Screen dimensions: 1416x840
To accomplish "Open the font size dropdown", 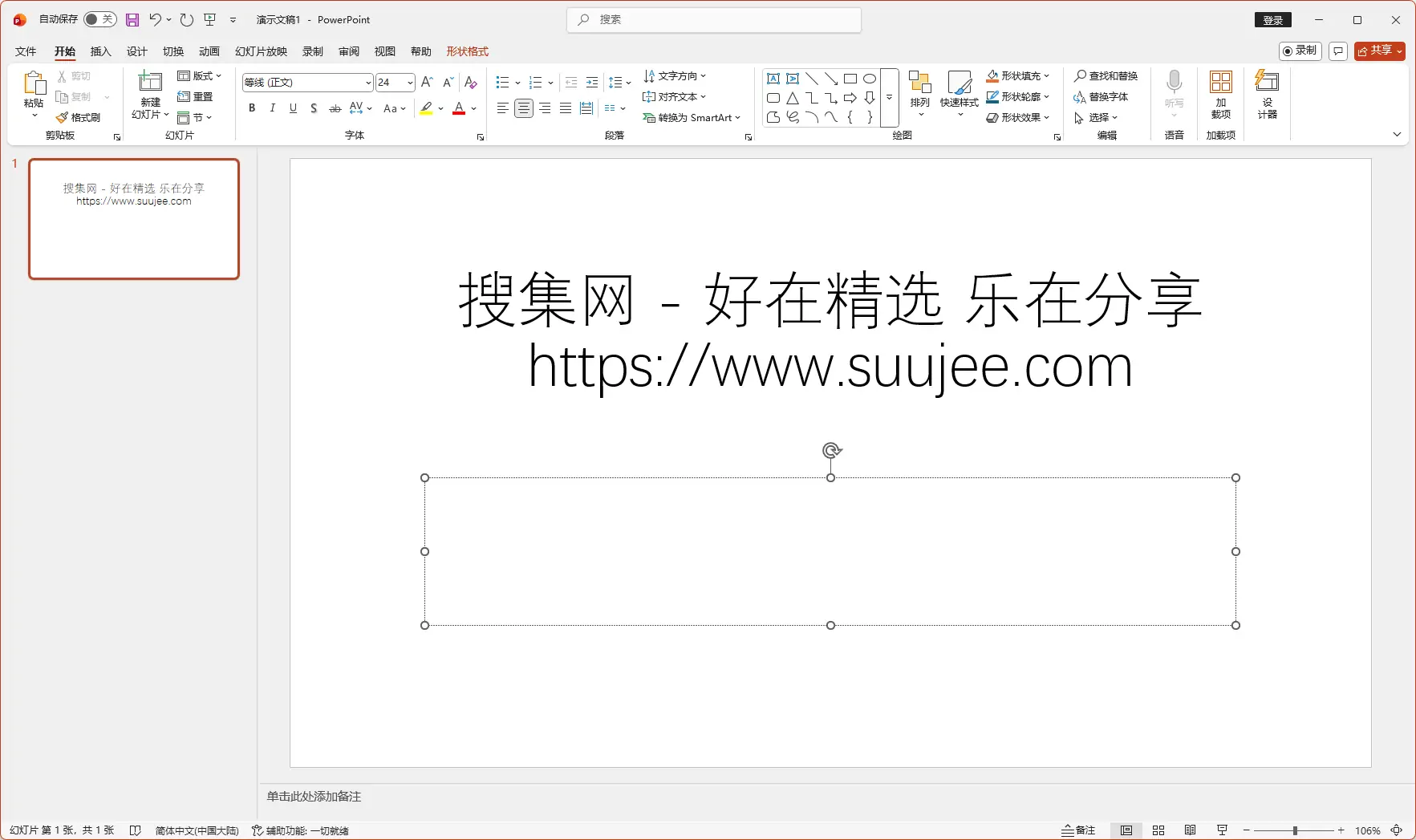I will 410,83.
